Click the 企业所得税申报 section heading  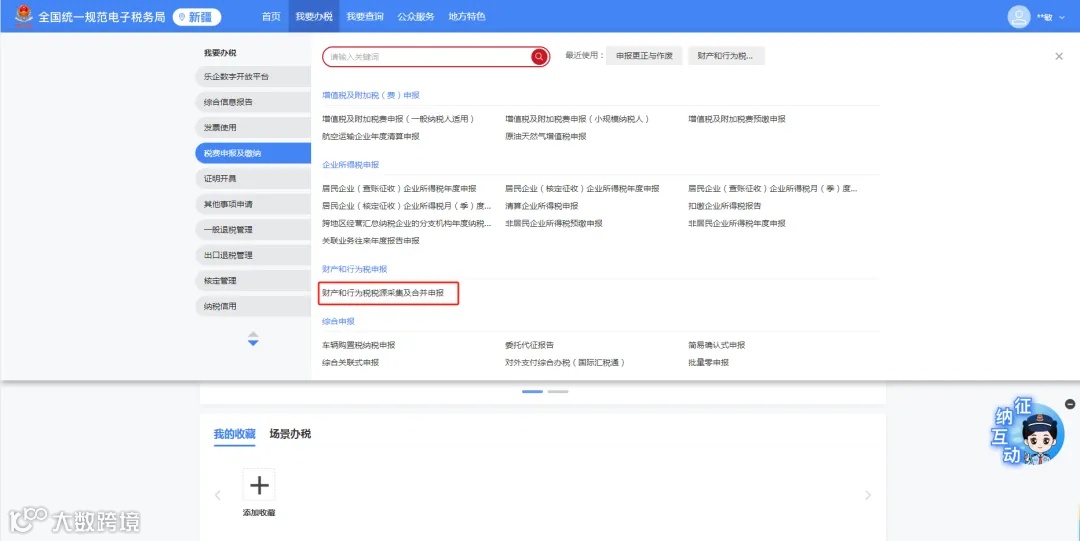(x=350, y=165)
